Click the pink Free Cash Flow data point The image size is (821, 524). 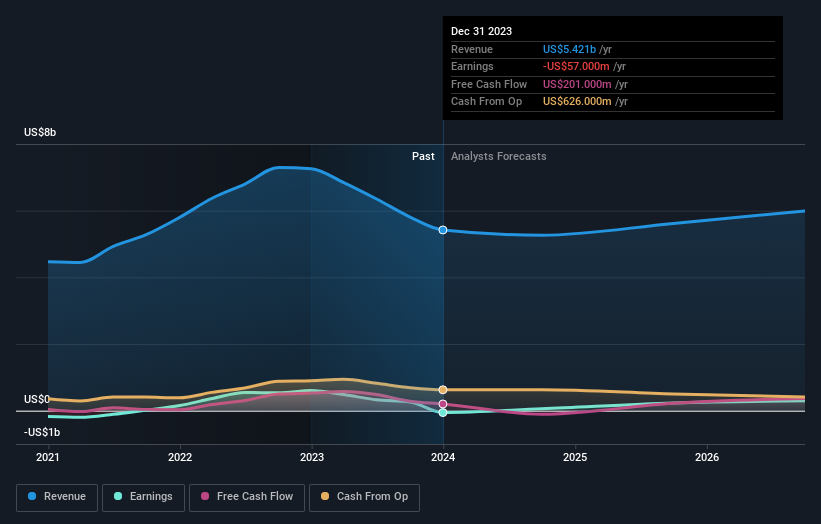(443, 404)
